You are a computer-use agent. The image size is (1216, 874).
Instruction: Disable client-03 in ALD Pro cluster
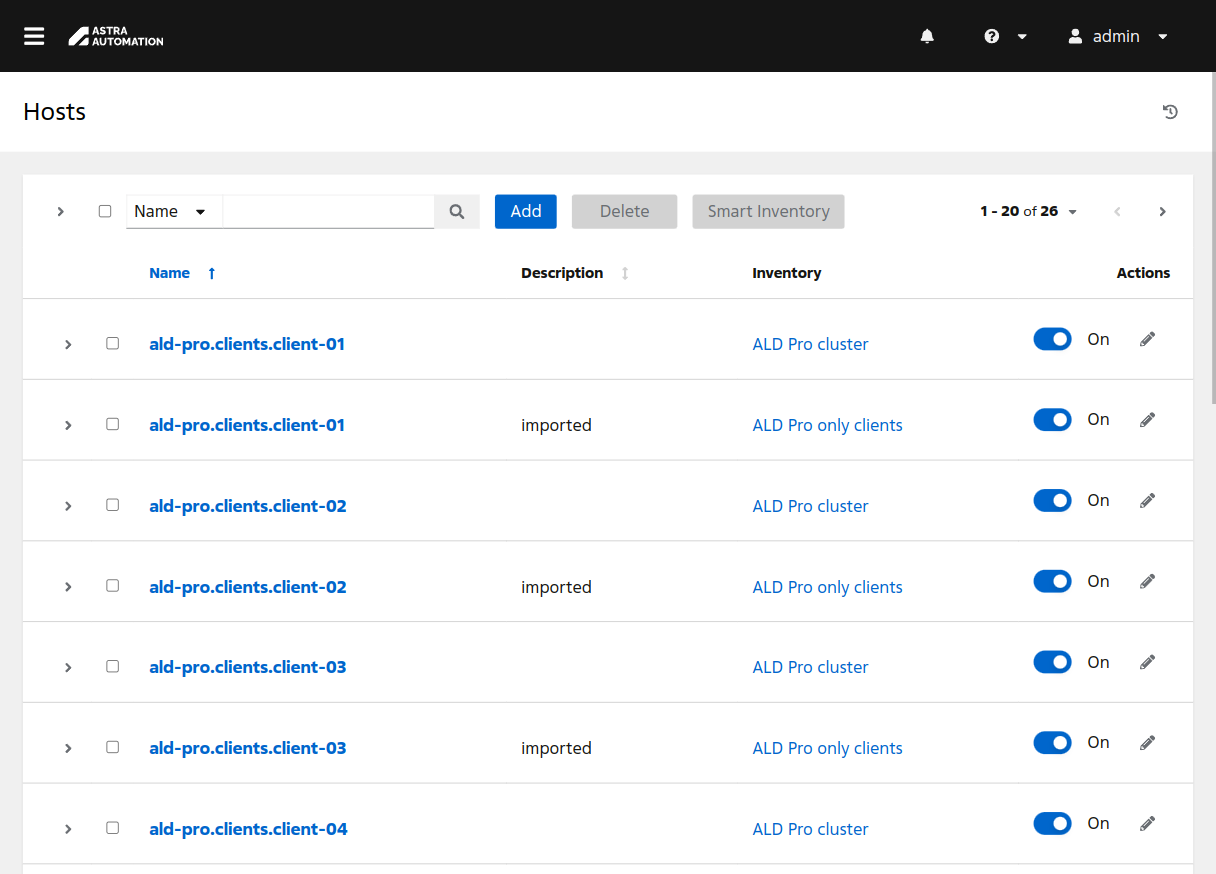click(1052, 662)
